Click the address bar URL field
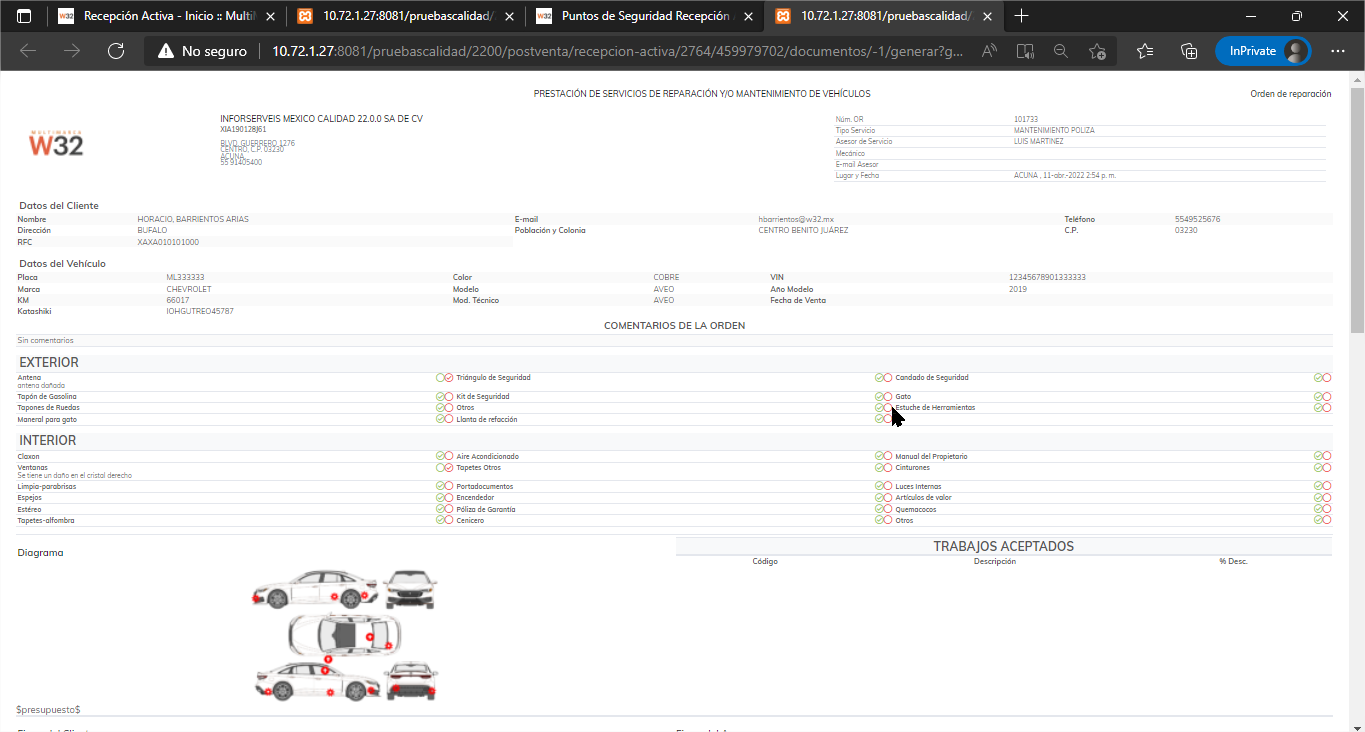Viewport: 1365px width, 732px height. [x=615, y=51]
